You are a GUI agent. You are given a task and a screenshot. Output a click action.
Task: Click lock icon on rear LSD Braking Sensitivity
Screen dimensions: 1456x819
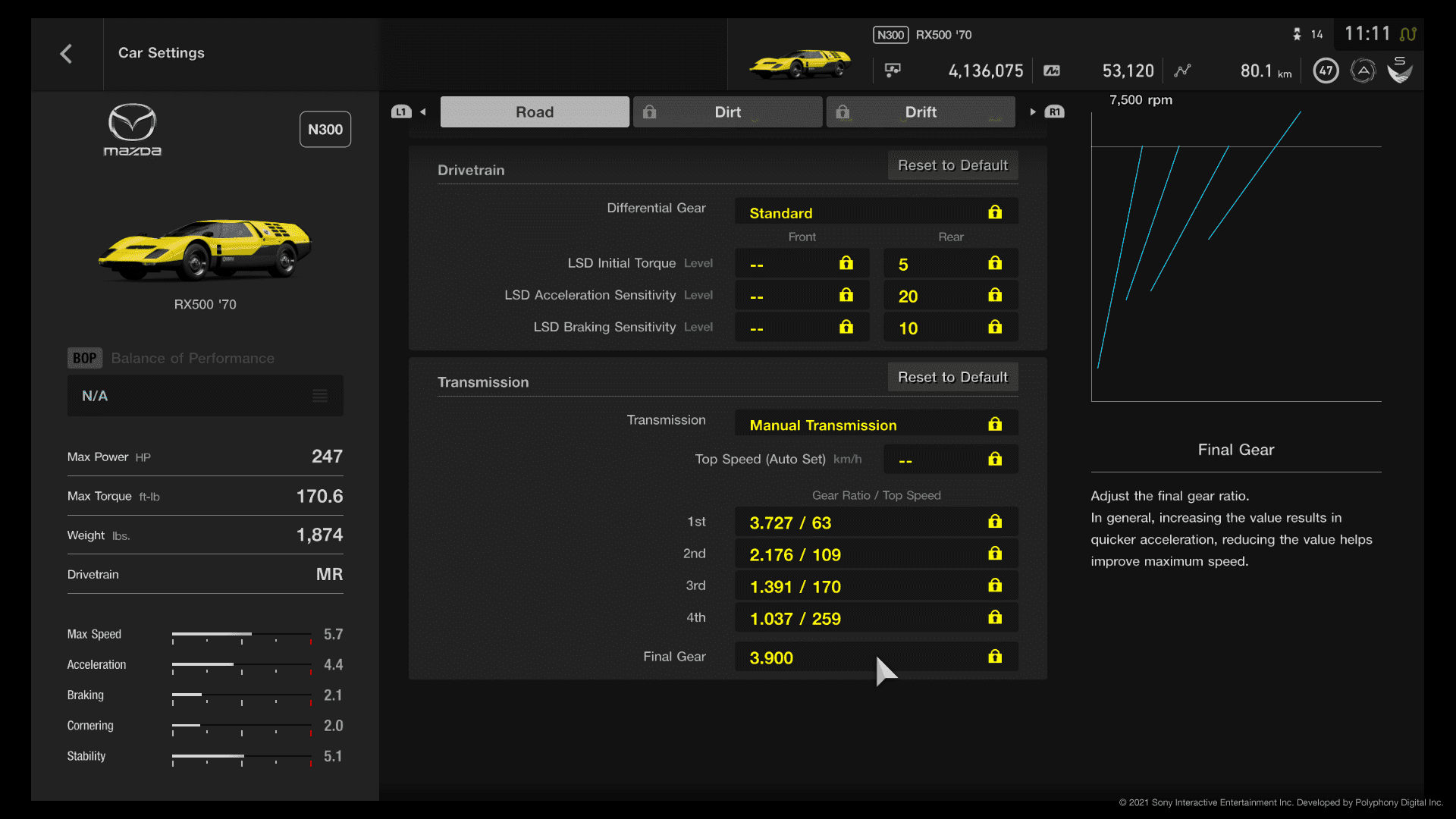coord(995,327)
